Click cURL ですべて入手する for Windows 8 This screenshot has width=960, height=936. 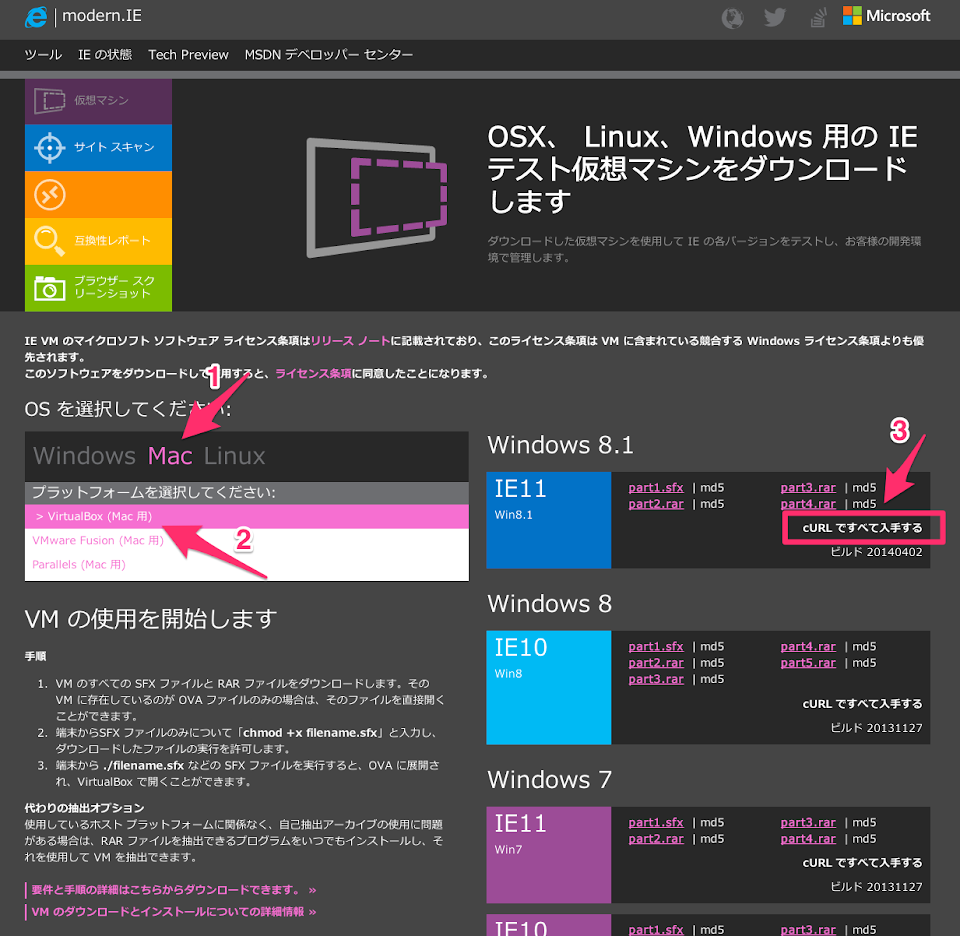[x=862, y=704]
